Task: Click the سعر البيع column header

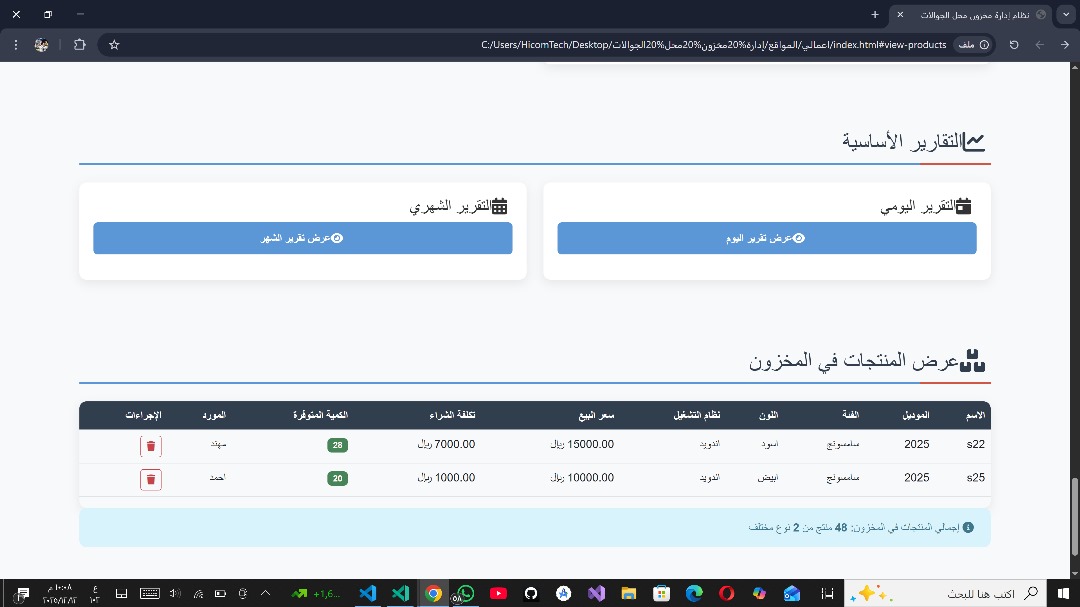Action: (x=596, y=415)
